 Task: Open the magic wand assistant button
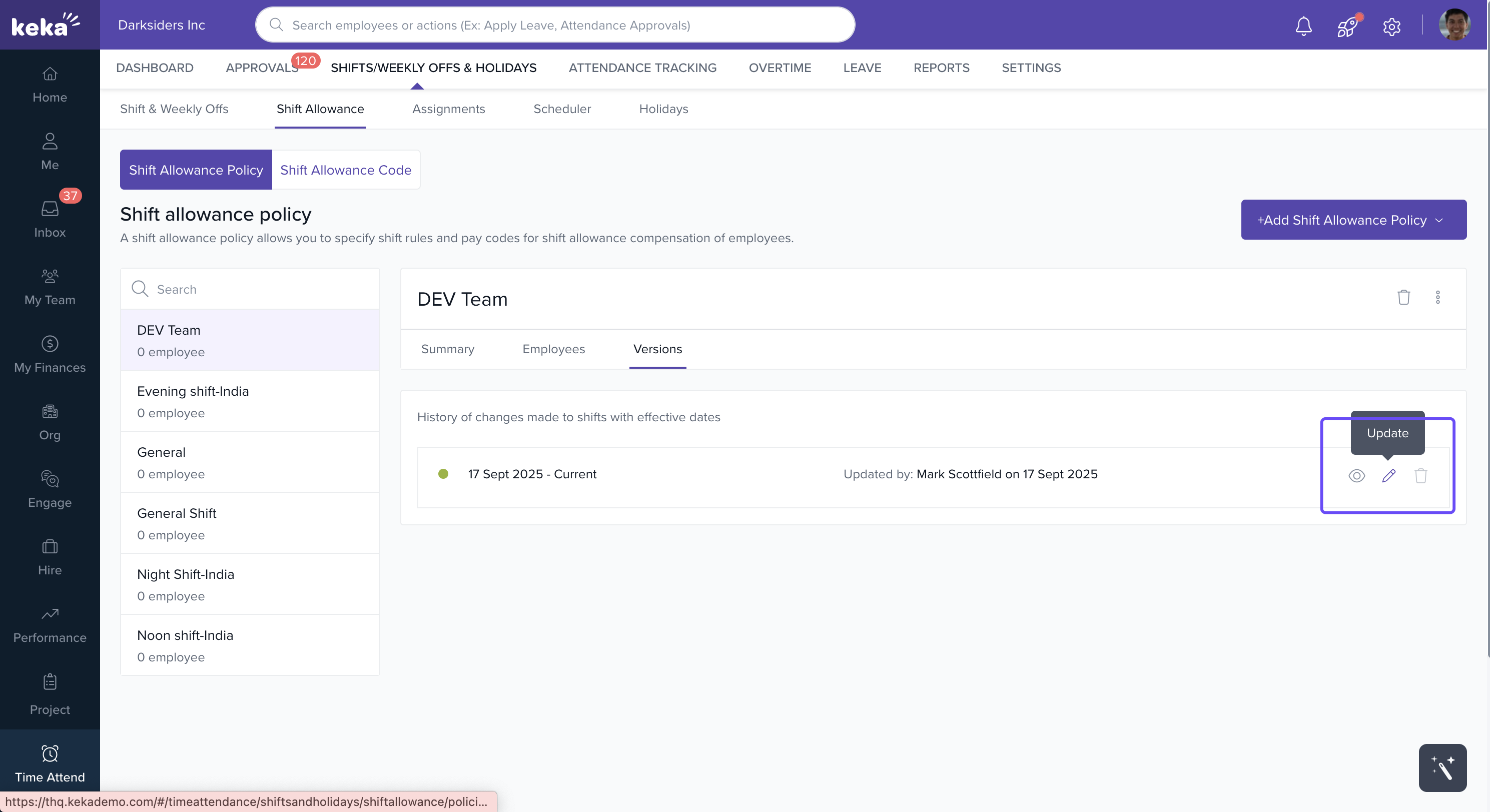pyautogui.click(x=1442, y=767)
